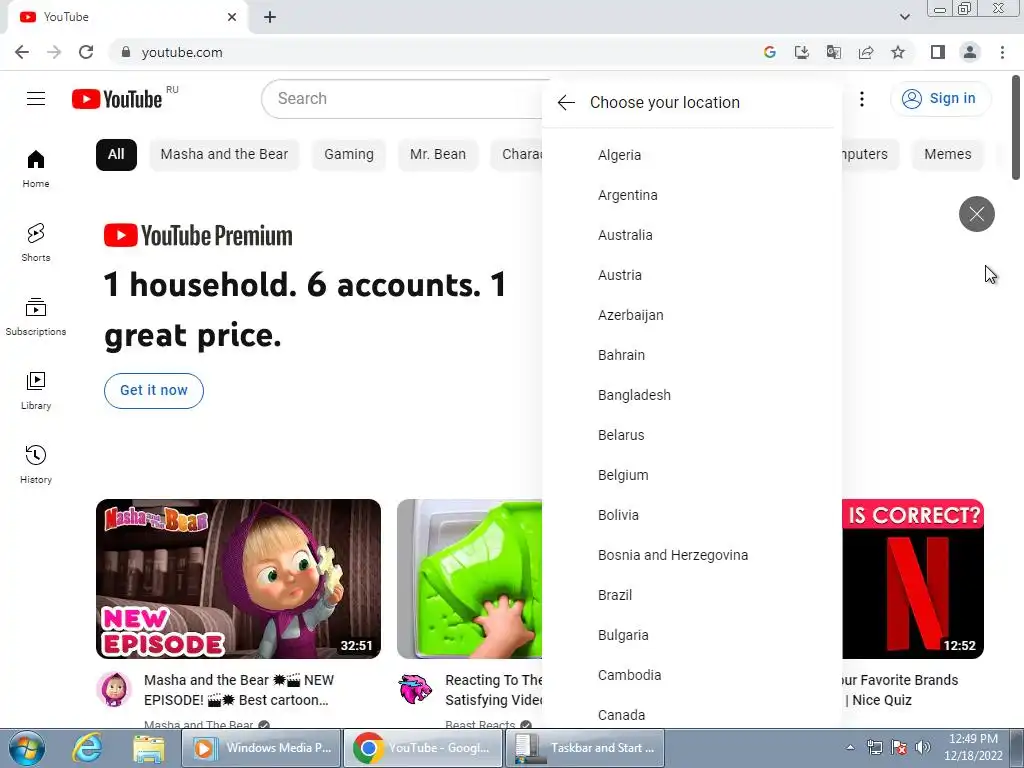Click the Sign in button

[x=940, y=99]
